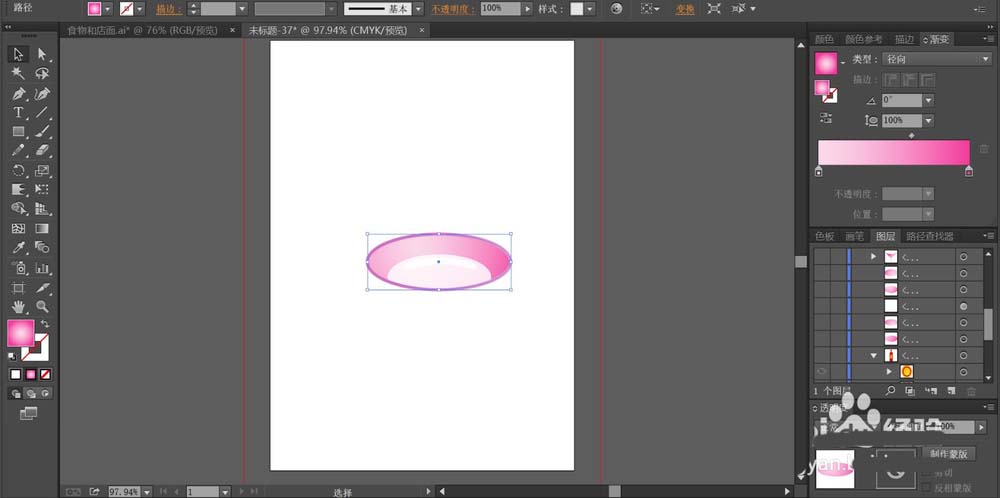Swap fill and stroke colors arrow
Image resolution: width=1000 pixels, height=498 pixels.
tap(45, 324)
